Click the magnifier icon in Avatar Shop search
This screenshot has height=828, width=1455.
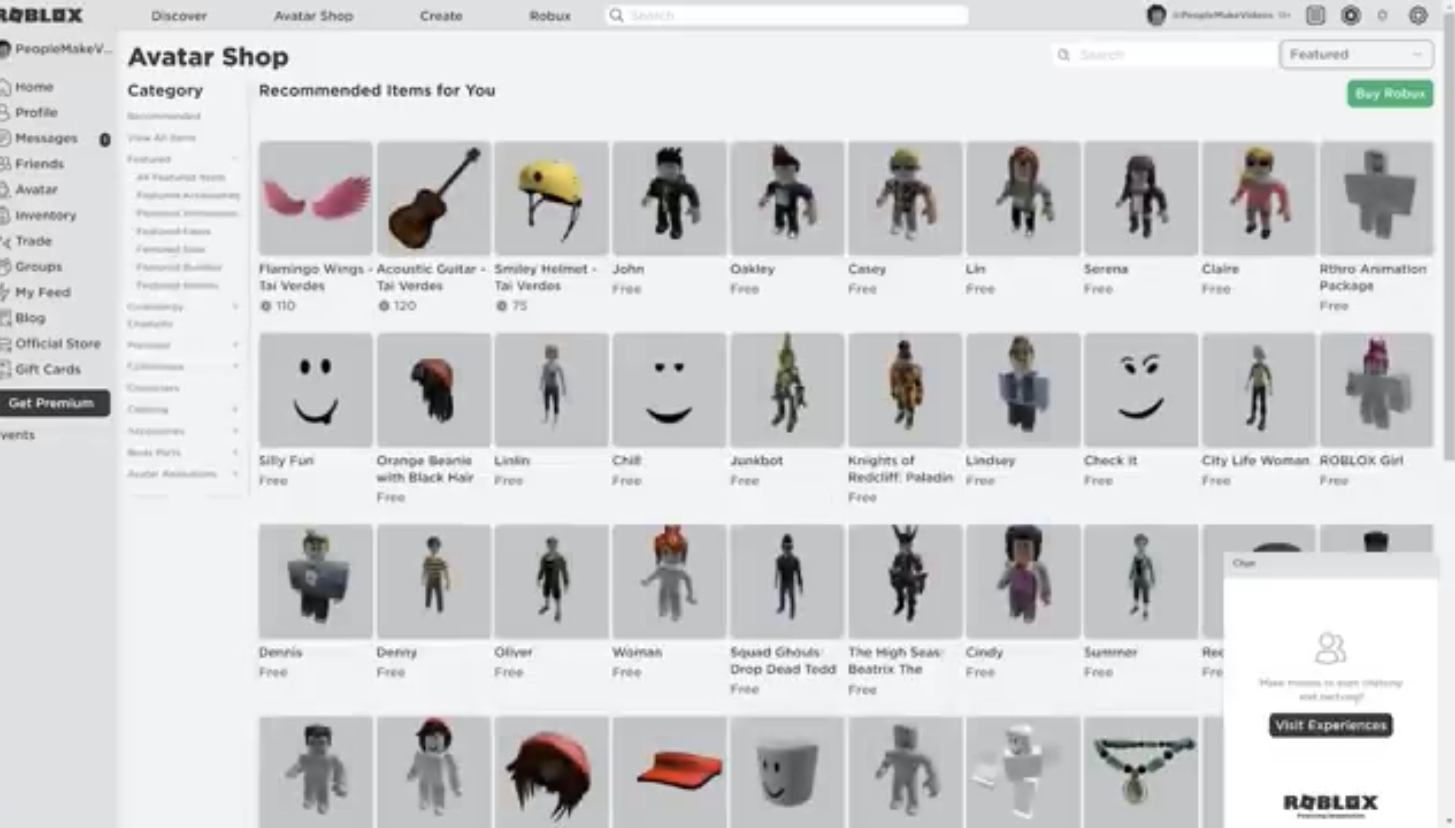click(x=1063, y=55)
